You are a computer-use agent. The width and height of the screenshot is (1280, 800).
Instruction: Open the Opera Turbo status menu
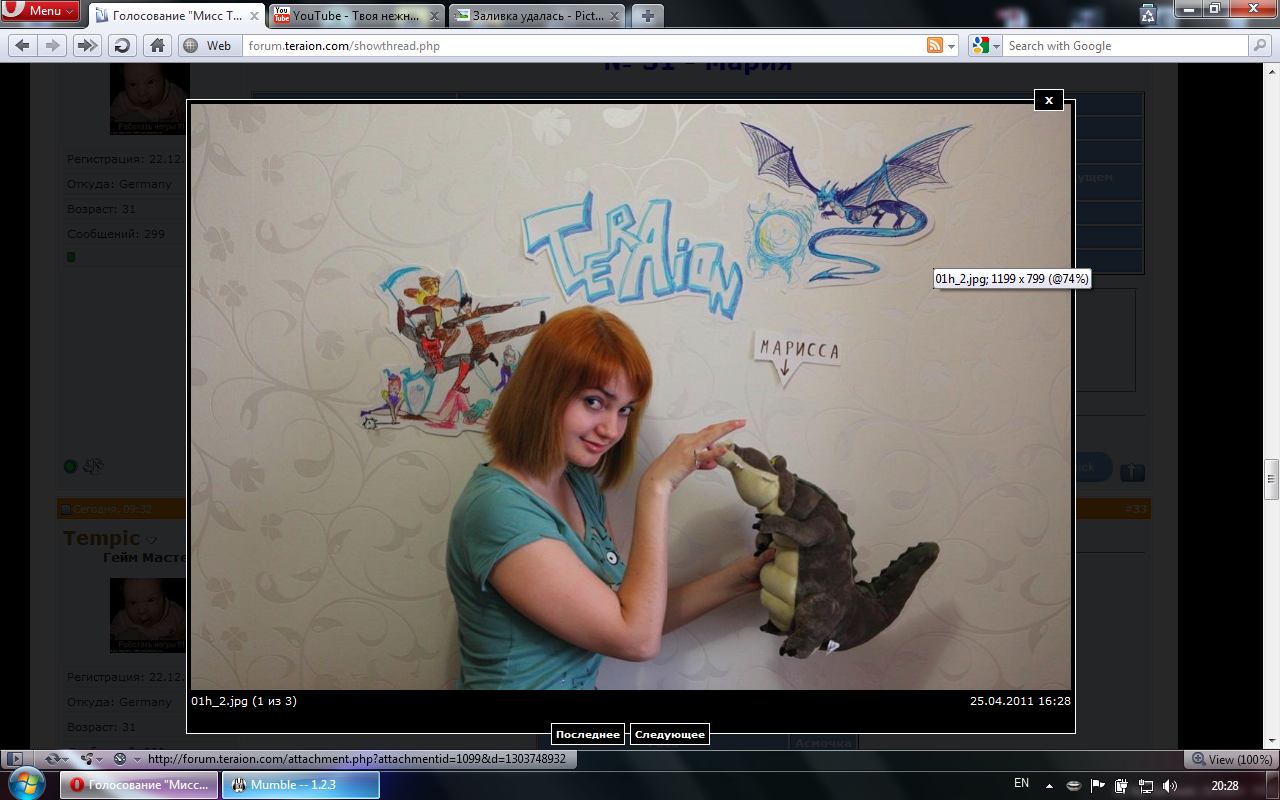point(126,759)
